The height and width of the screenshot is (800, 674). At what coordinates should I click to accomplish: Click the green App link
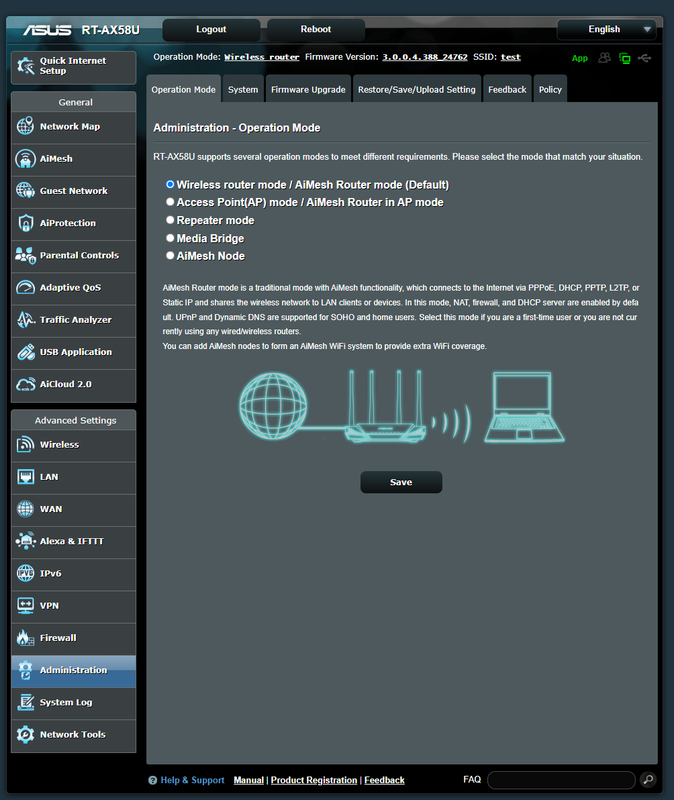click(x=580, y=58)
